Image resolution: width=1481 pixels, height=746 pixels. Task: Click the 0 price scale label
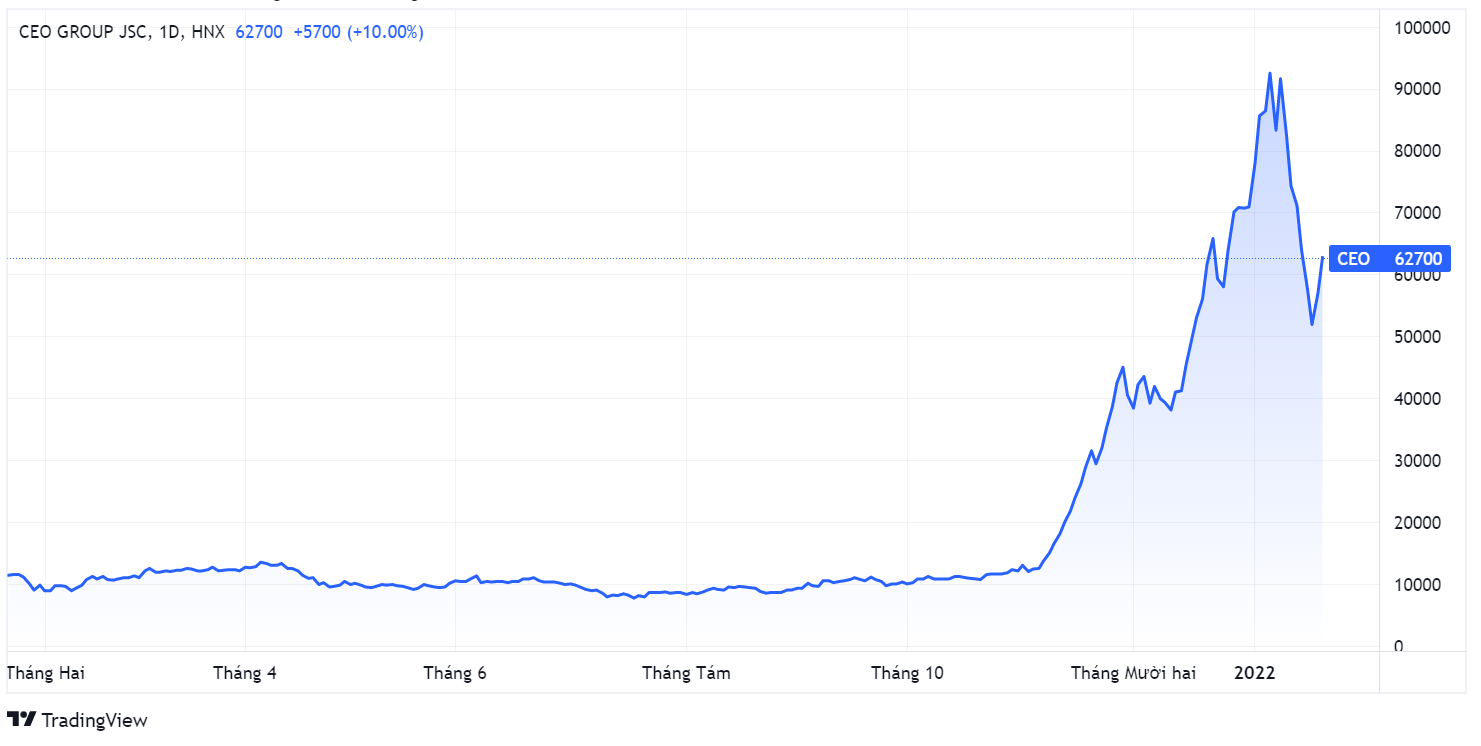[x=1398, y=647]
